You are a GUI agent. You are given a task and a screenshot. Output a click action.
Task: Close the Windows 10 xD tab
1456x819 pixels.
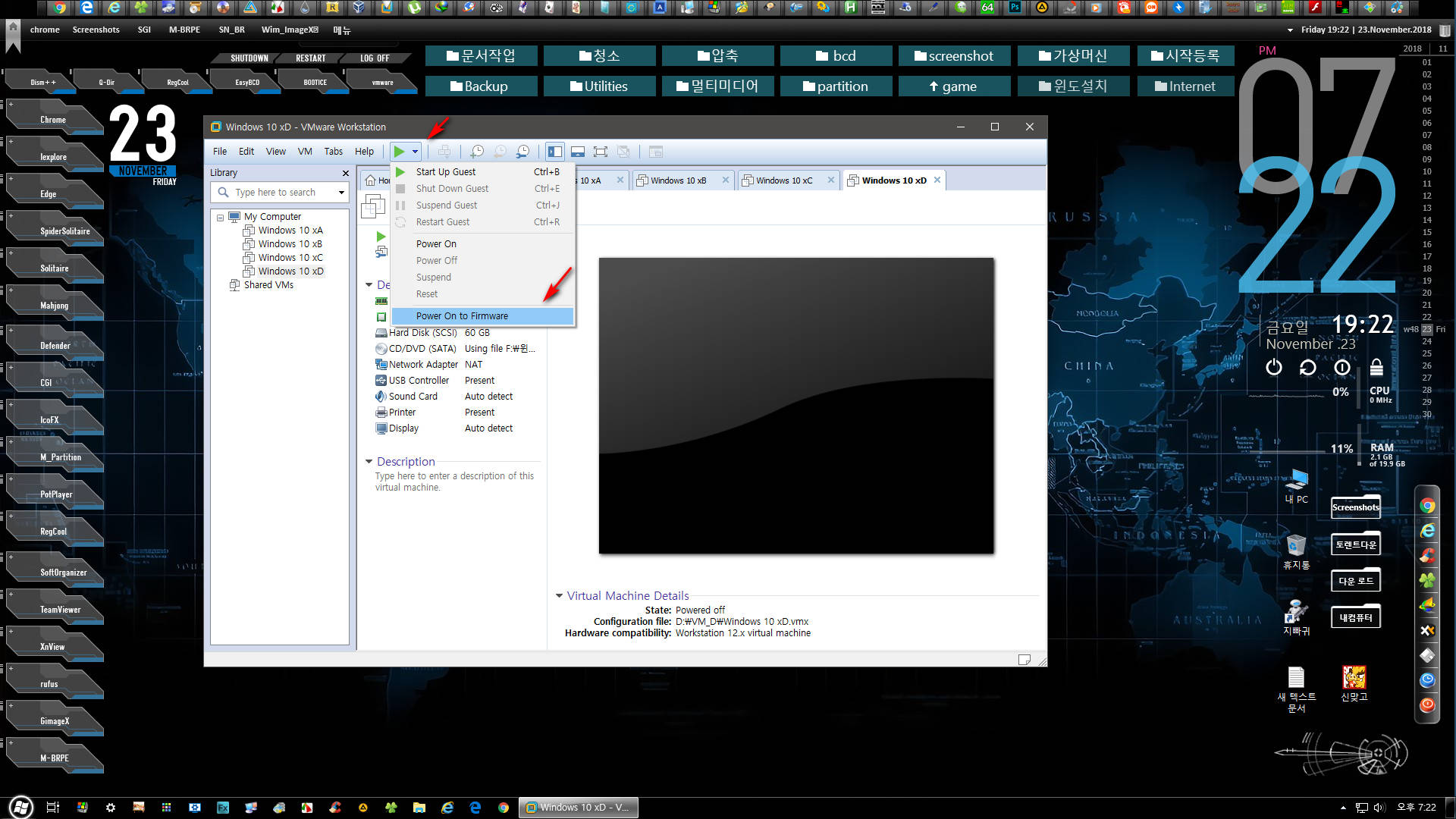937,180
